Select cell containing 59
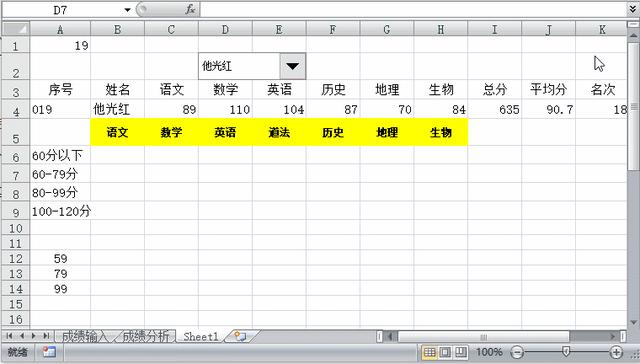640x364 pixels. 60,258
